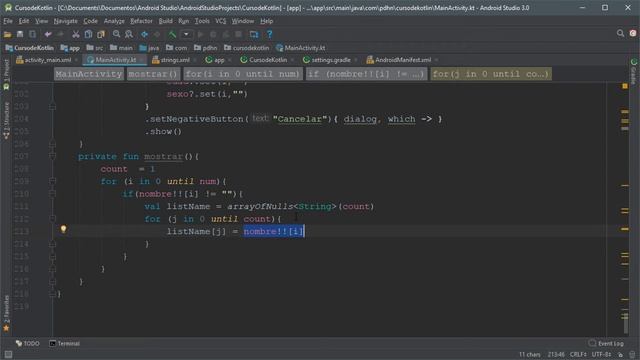Image resolution: width=640 pixels, height=360 pixels.
Task: Open the run configuration dropdown
Action: click(186, 34)
